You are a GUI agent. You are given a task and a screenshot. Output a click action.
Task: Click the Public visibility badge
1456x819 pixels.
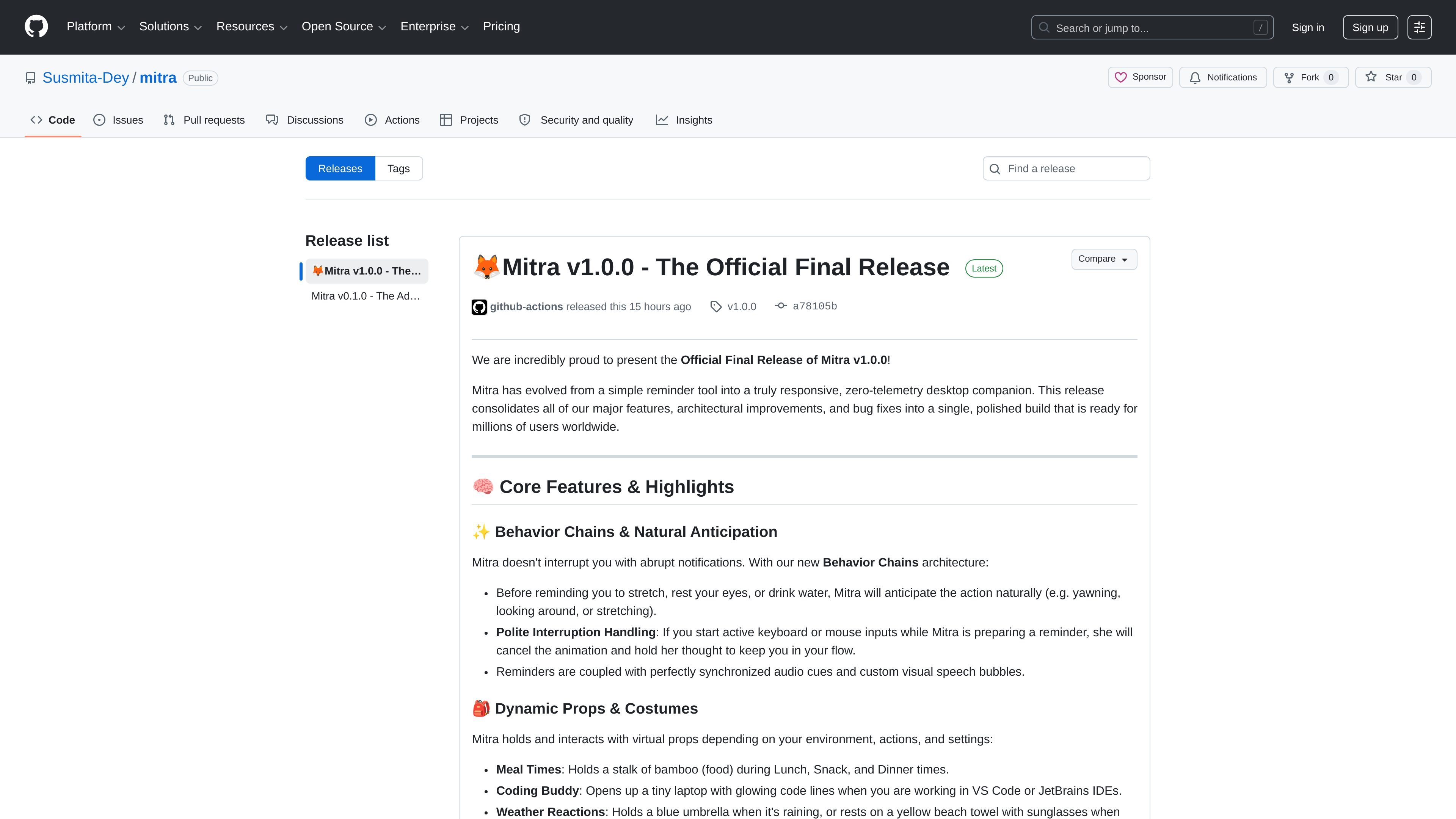coord(200,78)
